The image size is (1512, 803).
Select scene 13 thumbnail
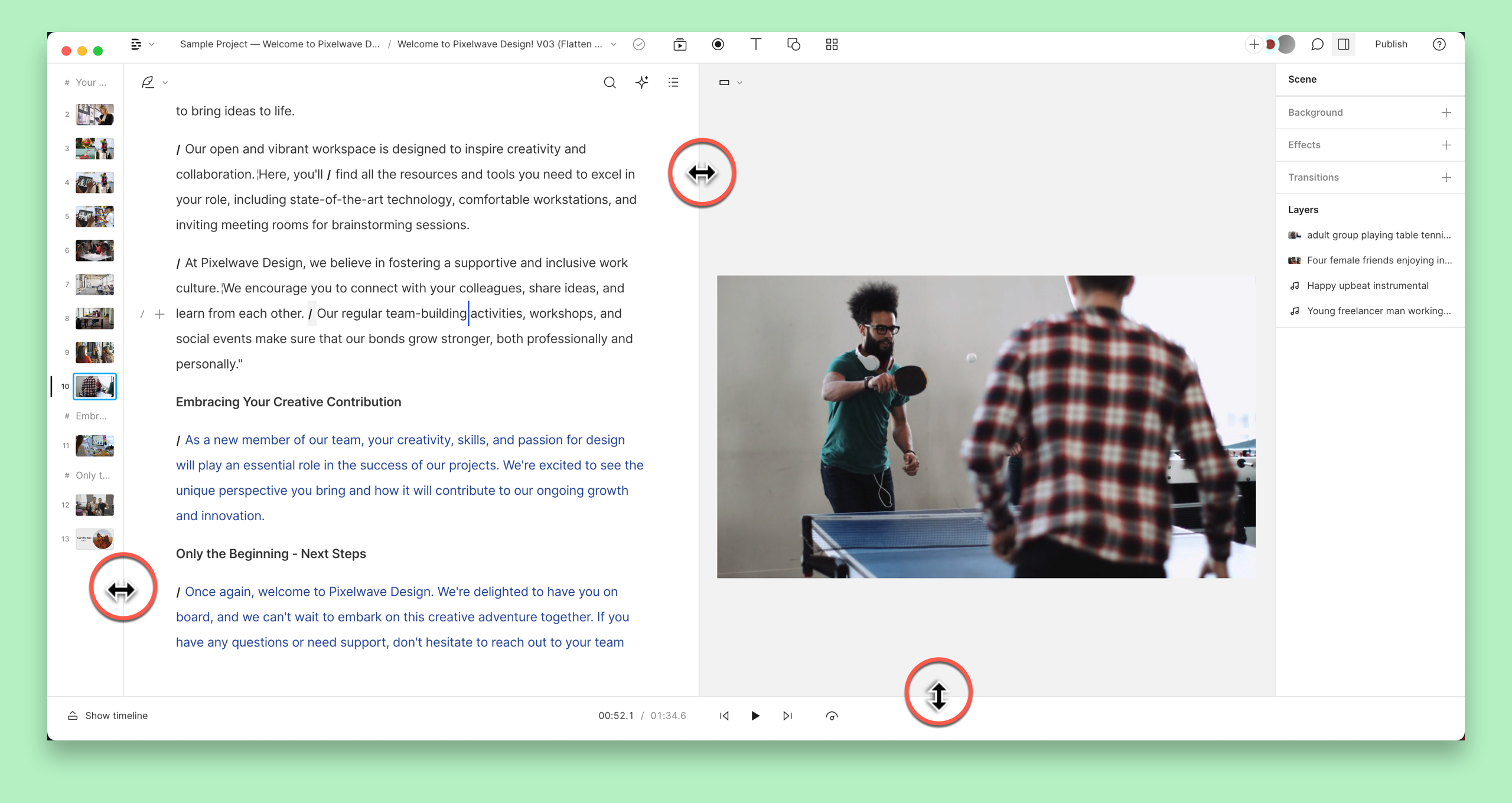coord(94,539)
